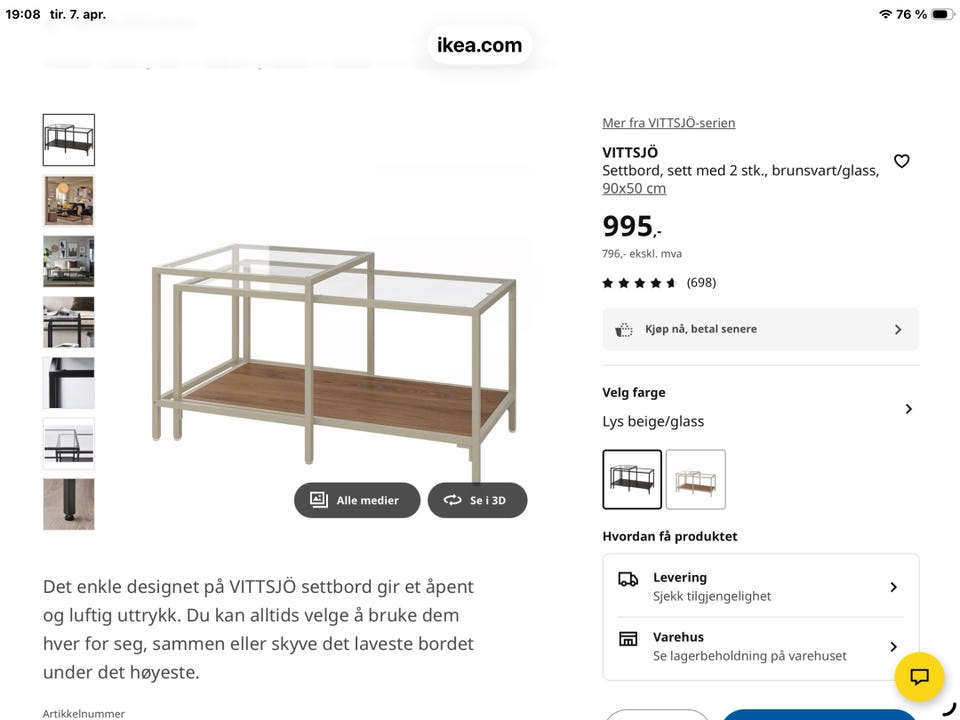Select the first product thumbnail
This screenshot has width=960, height=720.
[x=69, y=140]
